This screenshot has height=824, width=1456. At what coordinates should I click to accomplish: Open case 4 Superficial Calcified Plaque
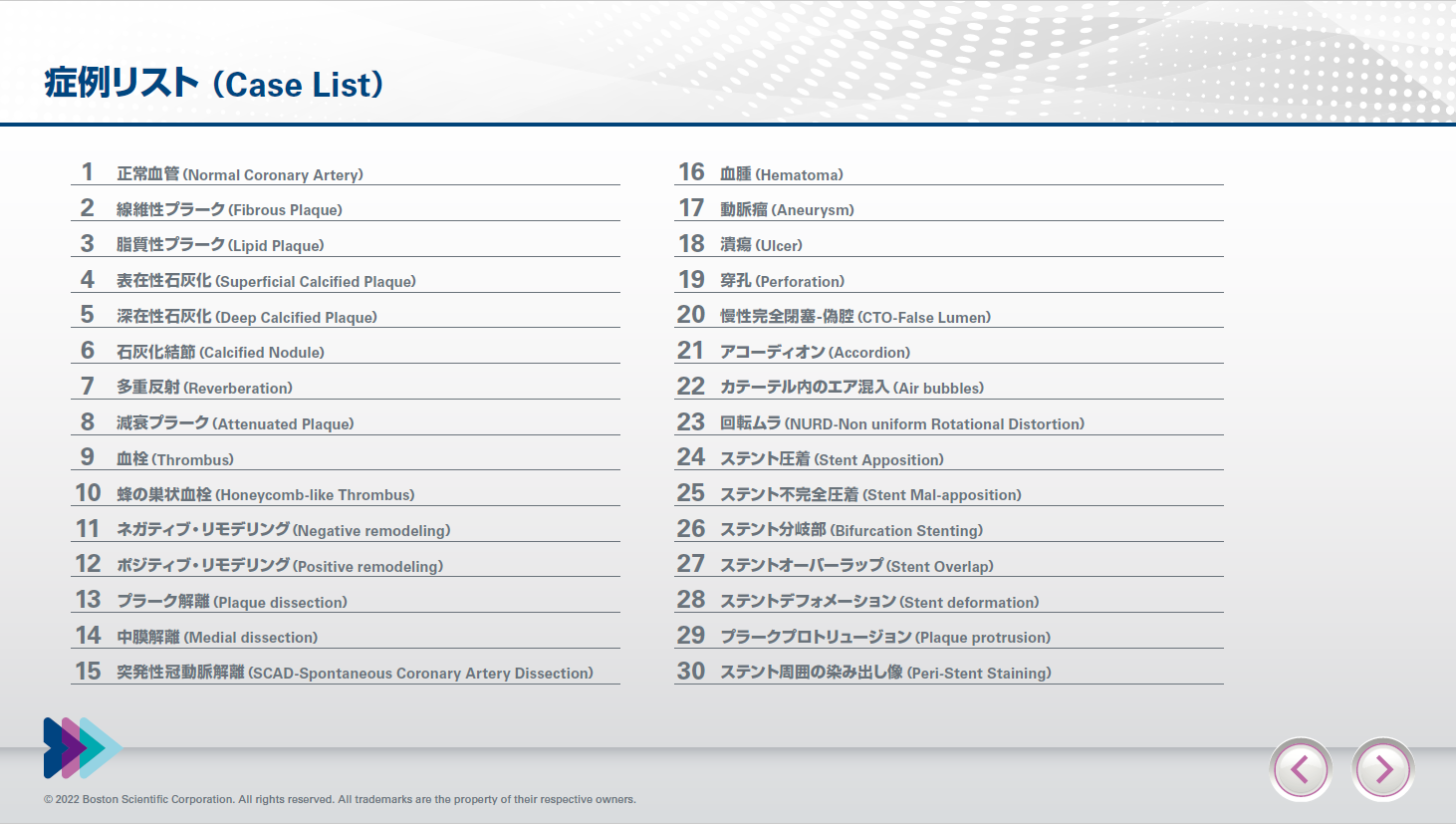(x=266, y=281)
